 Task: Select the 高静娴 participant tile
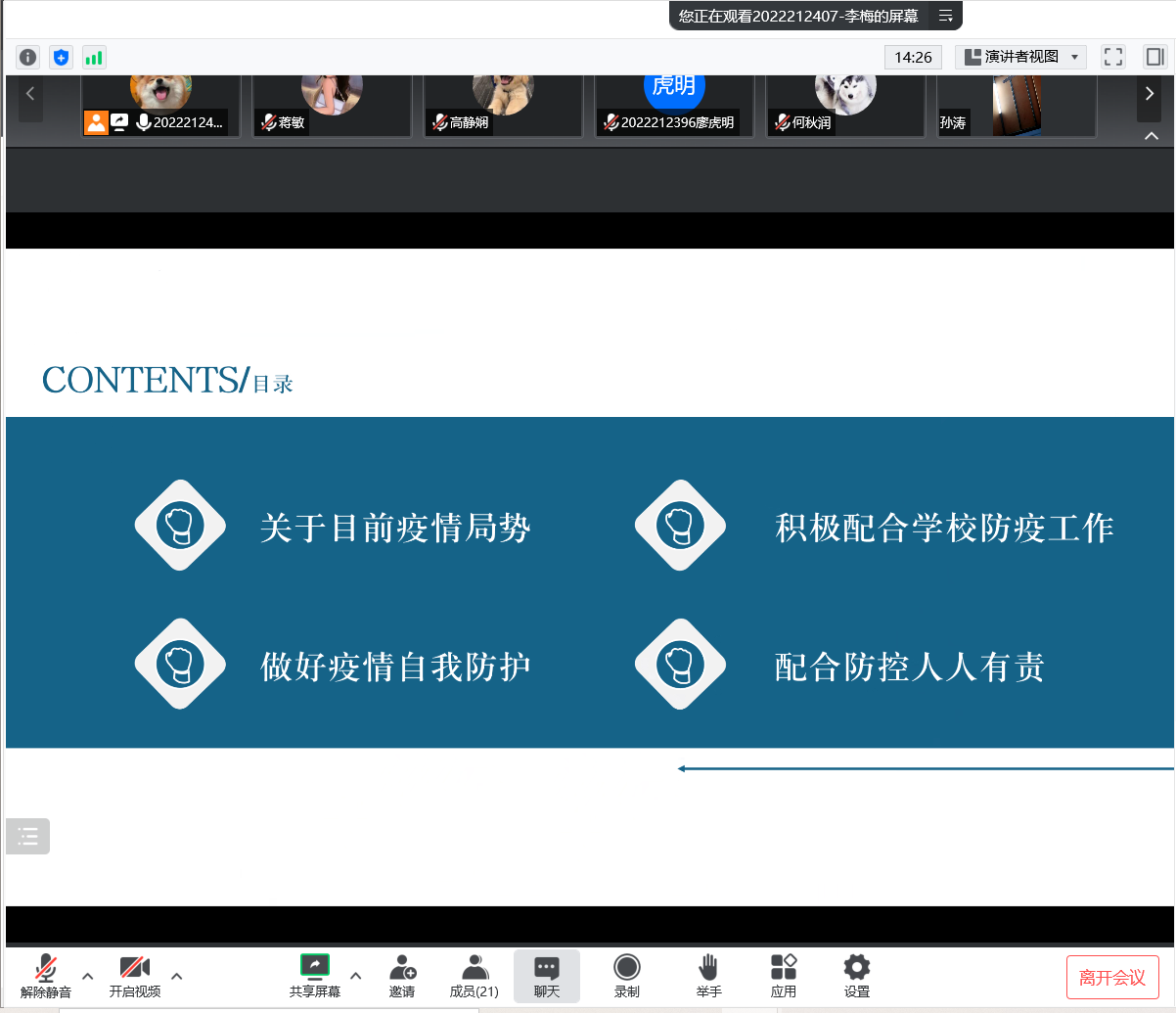coord(503,106)
